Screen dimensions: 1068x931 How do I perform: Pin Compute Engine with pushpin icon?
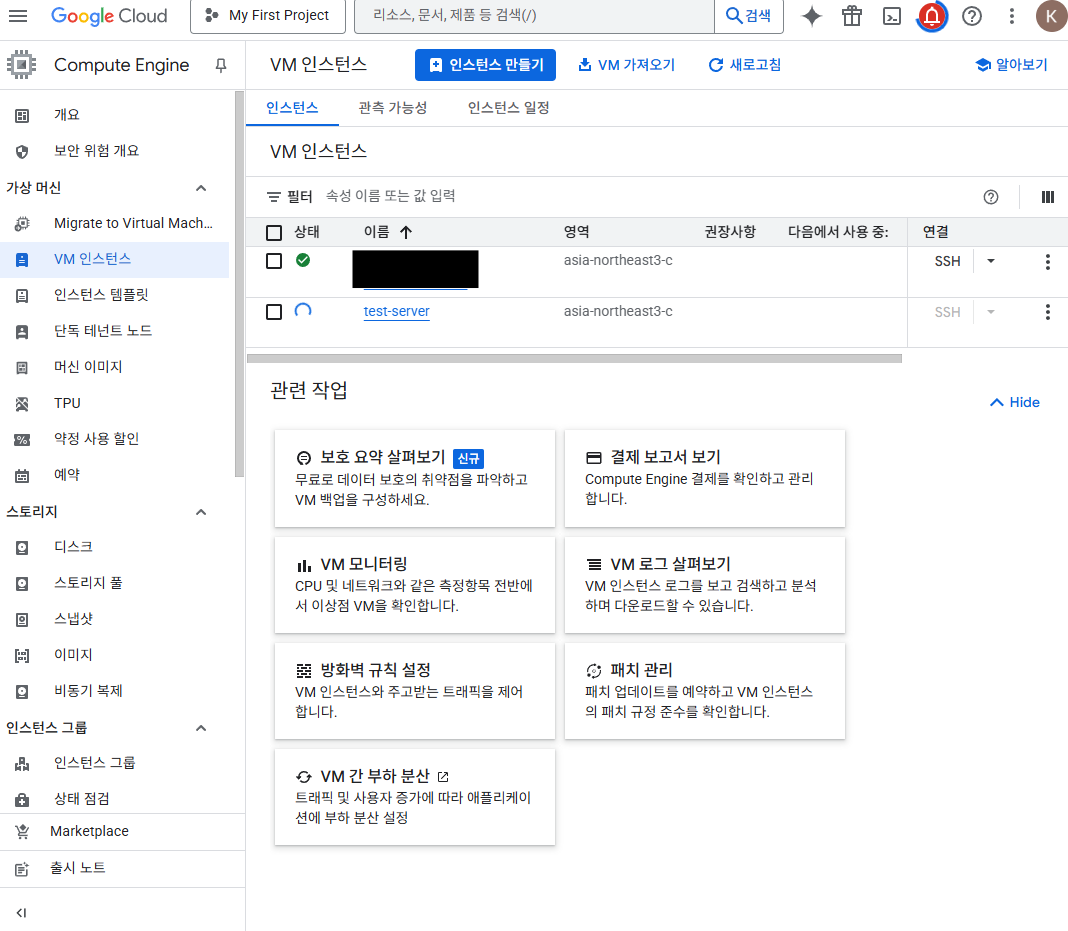click(x=221, y=65)
